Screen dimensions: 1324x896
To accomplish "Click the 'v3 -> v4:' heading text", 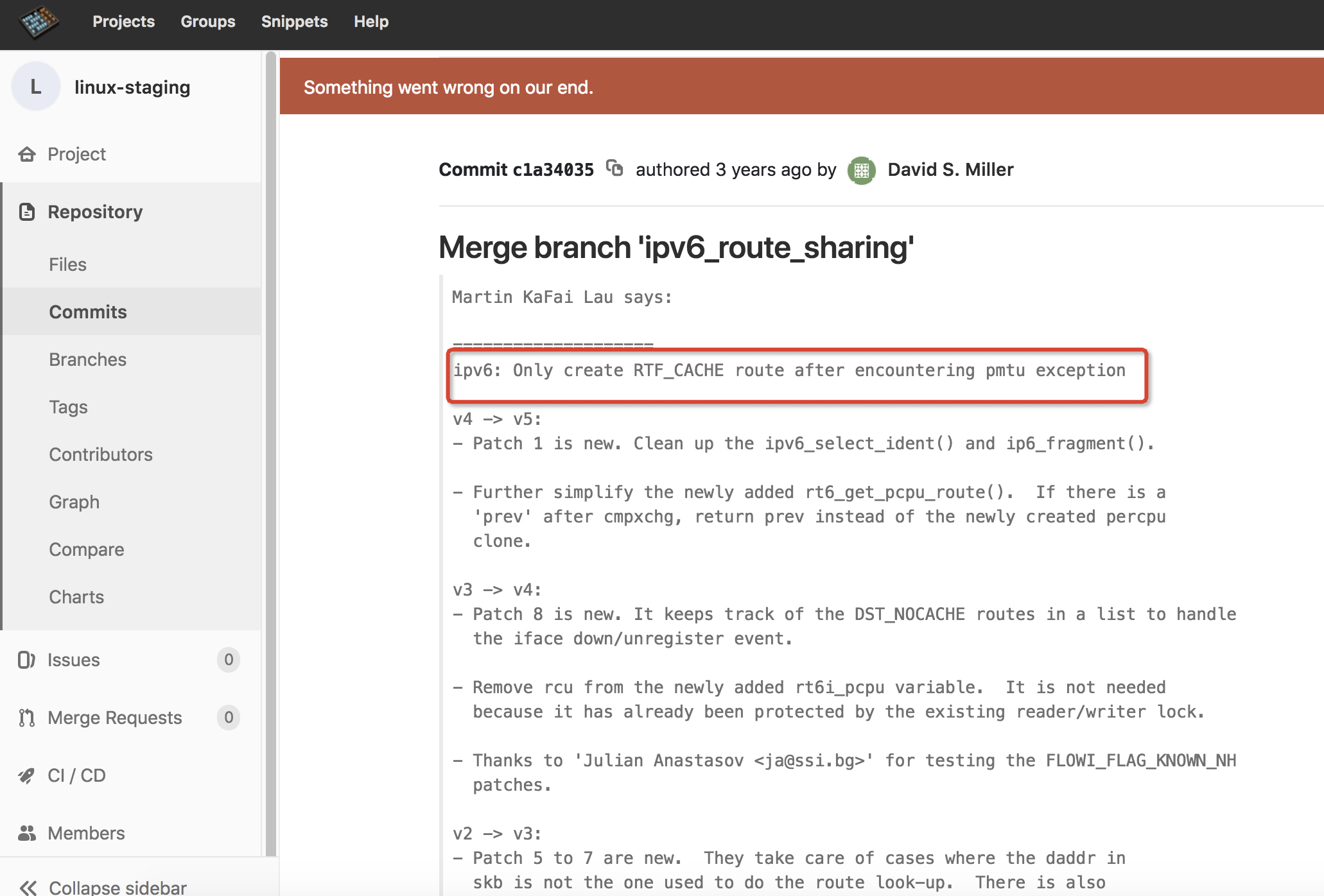I will pyautogui.click(x=497, y=590).
